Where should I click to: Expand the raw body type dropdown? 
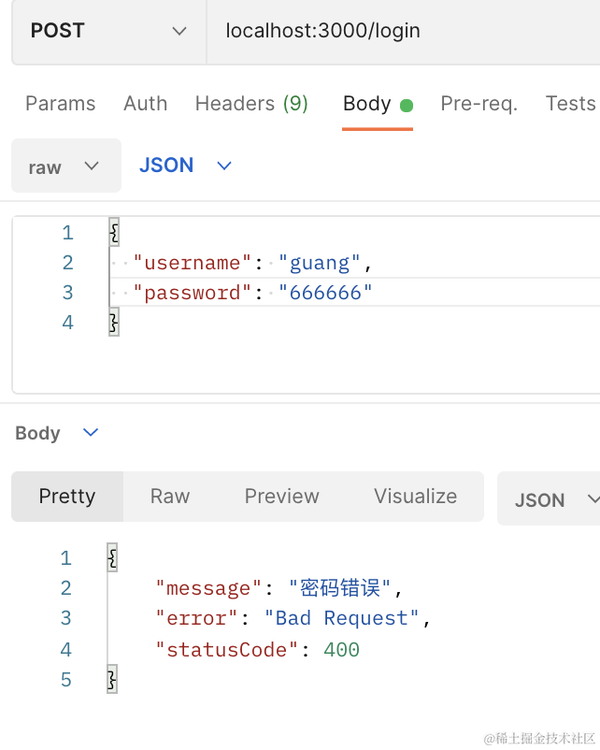(65, 167)
